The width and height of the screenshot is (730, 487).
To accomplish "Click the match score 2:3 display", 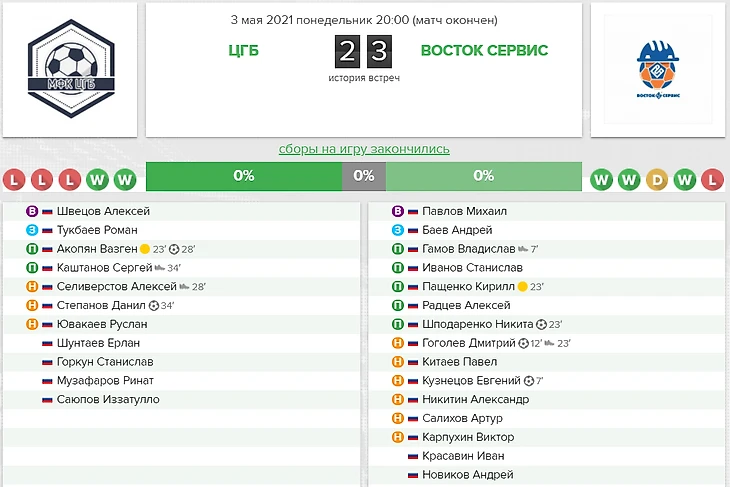I will point(363,50).
